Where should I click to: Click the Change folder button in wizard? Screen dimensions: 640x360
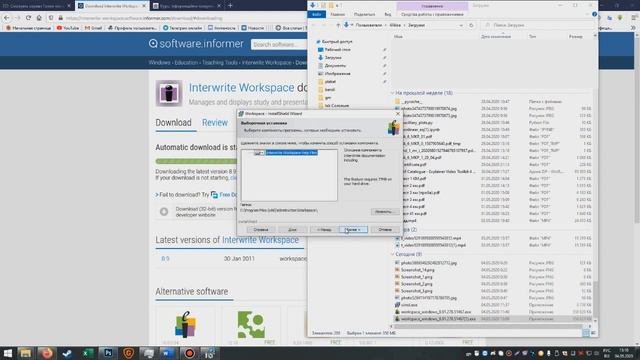point(384,211)
